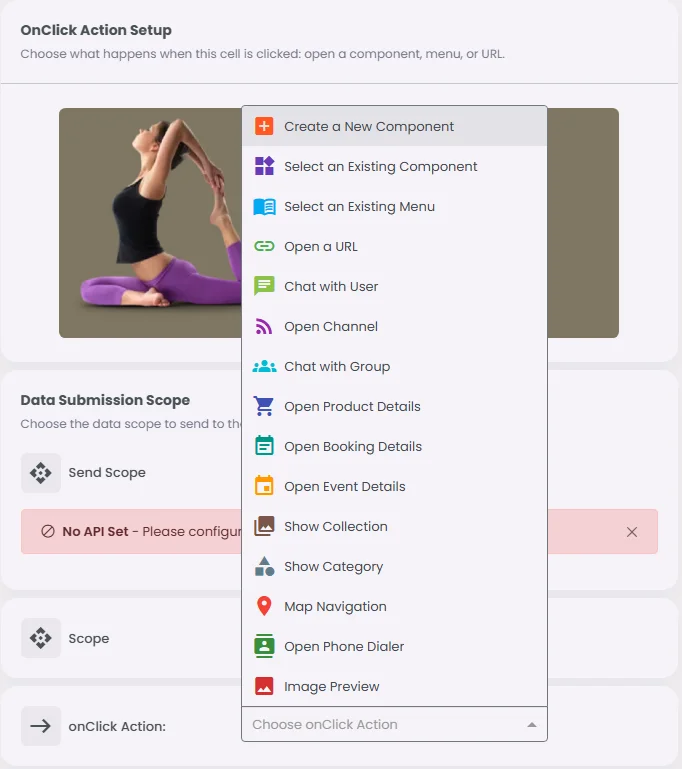Click the Send Scope icon

click(x=41, y=473)
